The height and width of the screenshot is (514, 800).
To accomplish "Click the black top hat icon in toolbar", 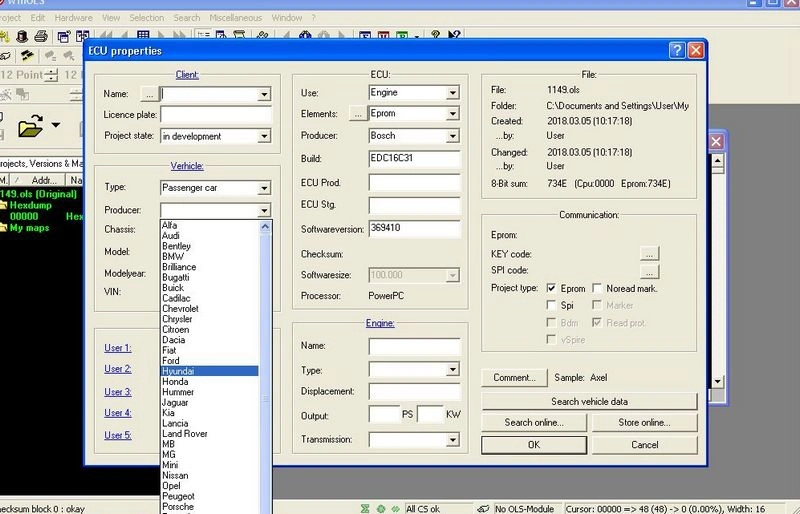I will point(22,36).
